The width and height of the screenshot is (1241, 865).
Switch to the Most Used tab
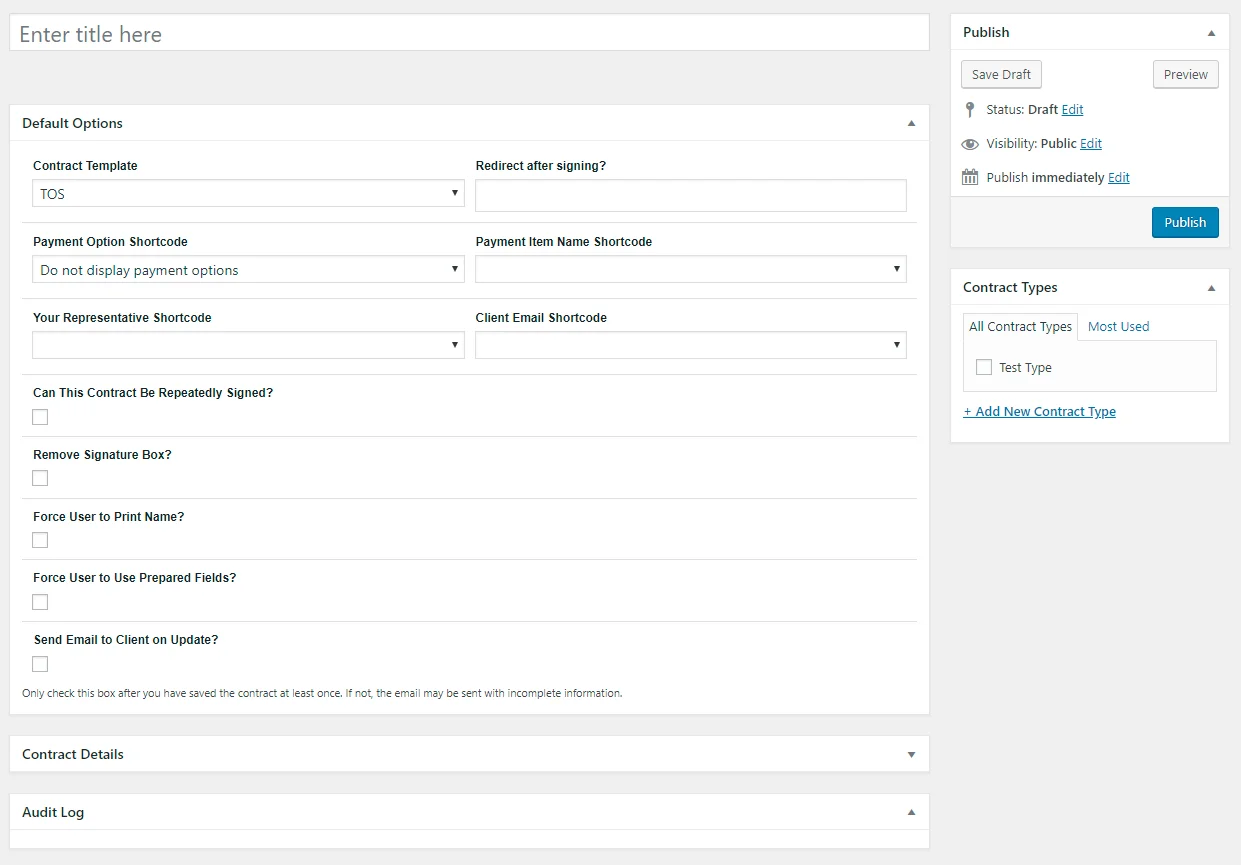pyautogui.click(x=1118, y=326)
